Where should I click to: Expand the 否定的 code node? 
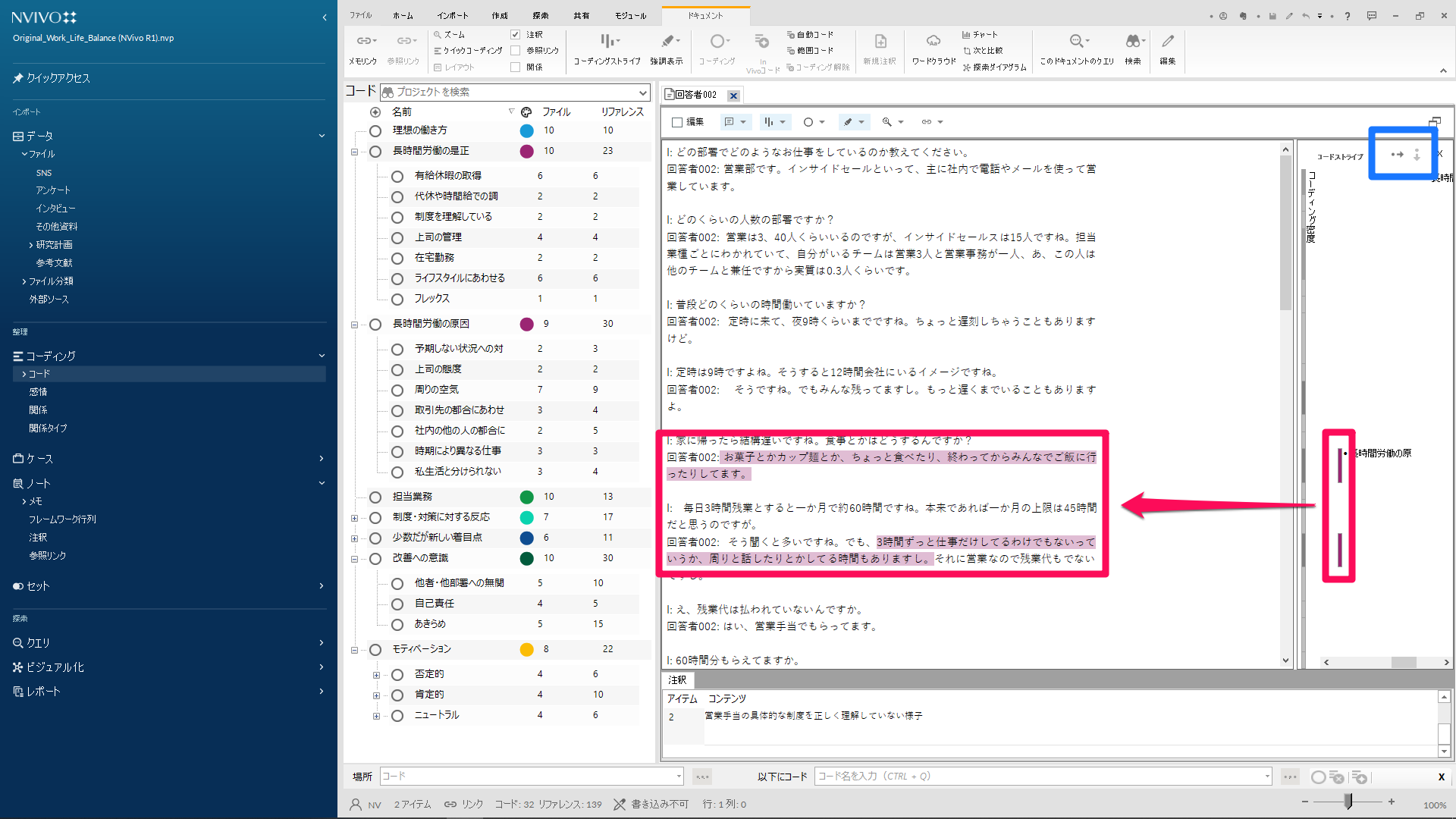pos(376,675)
